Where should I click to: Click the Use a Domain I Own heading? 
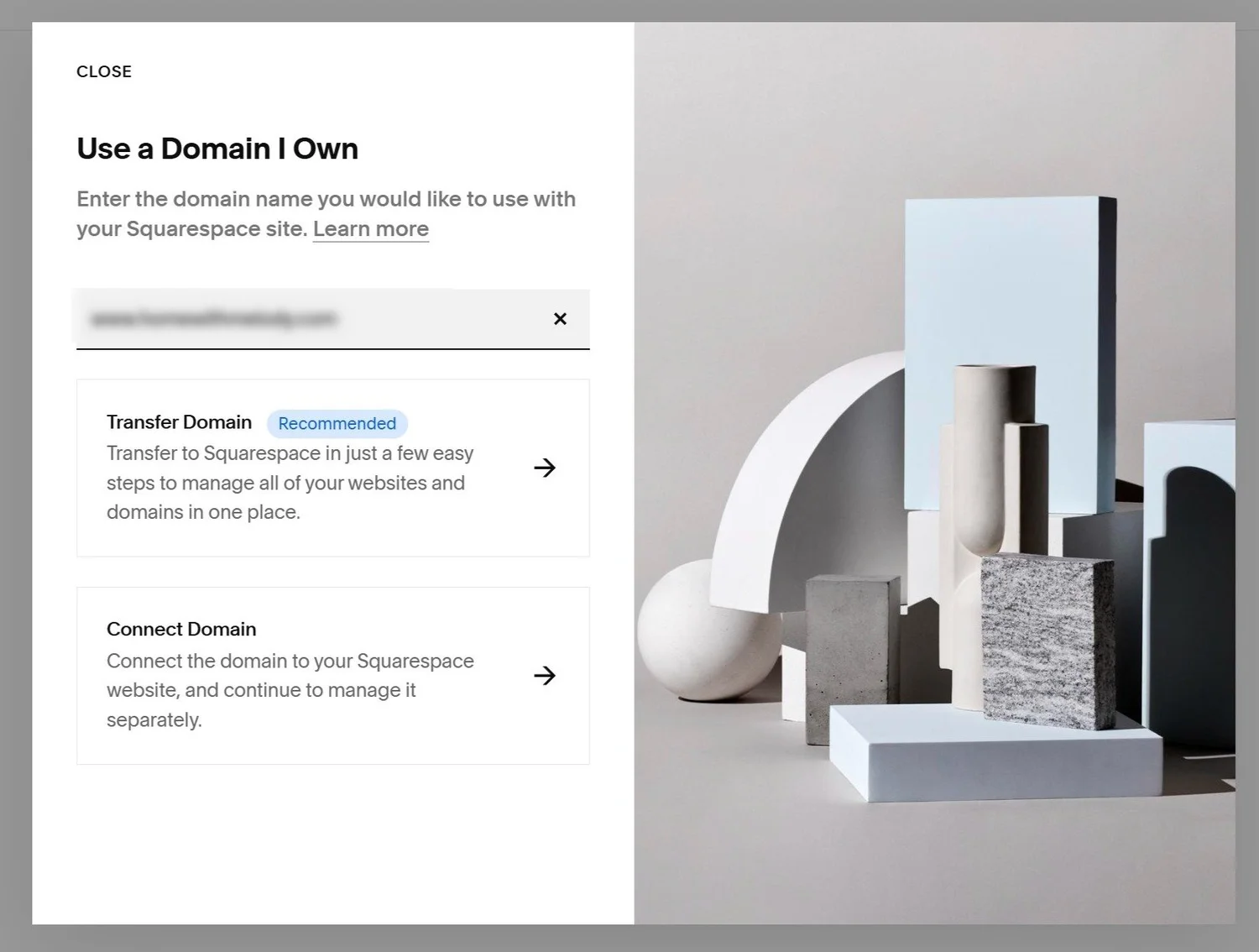[x=217, y=149]
